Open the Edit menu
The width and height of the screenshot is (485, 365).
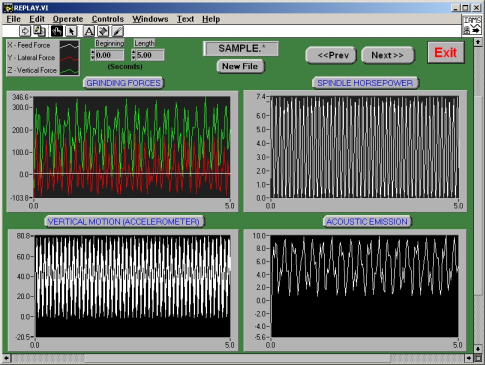pos(37,19)
